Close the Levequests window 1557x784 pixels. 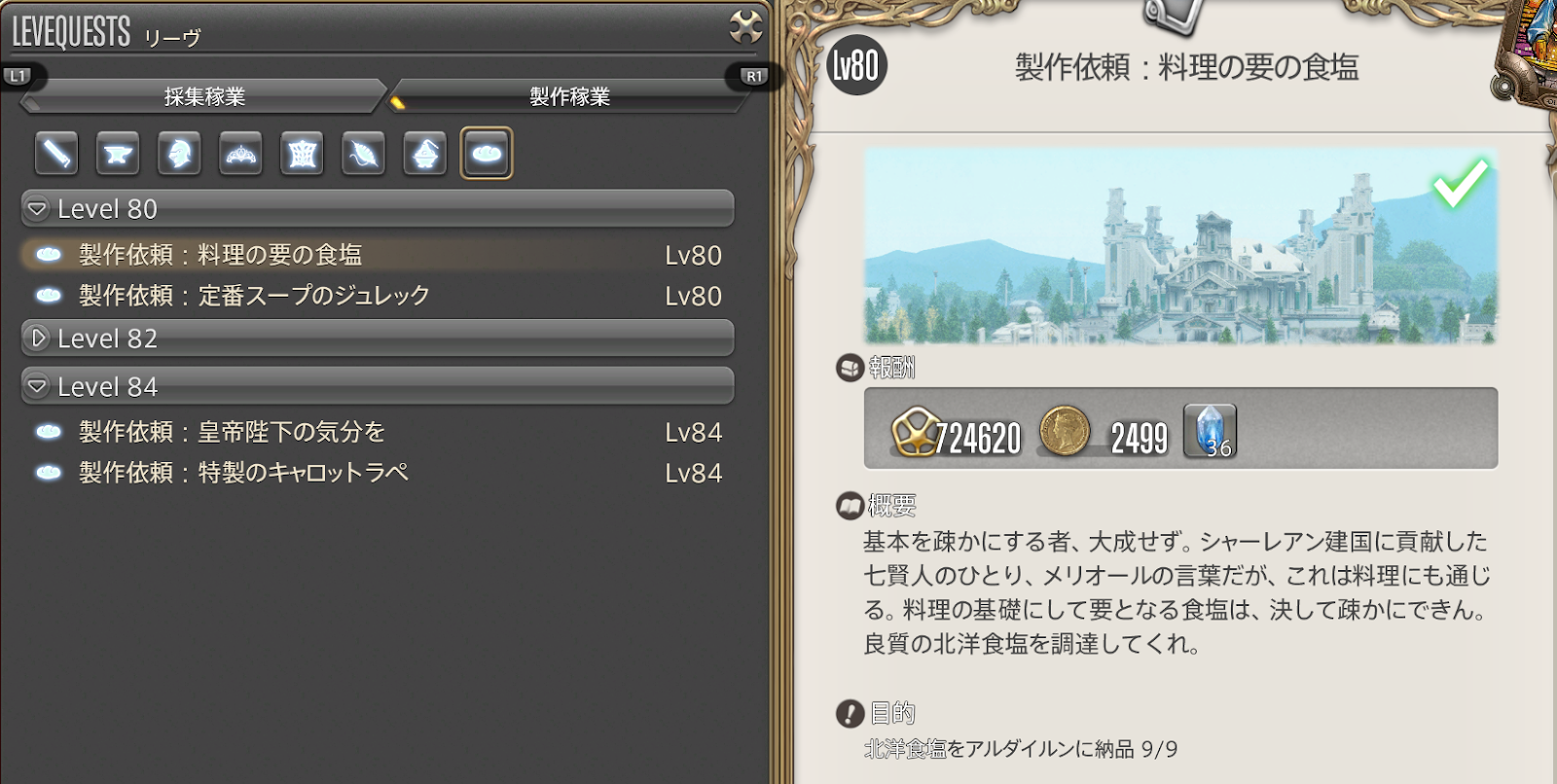tap(746, 26)
